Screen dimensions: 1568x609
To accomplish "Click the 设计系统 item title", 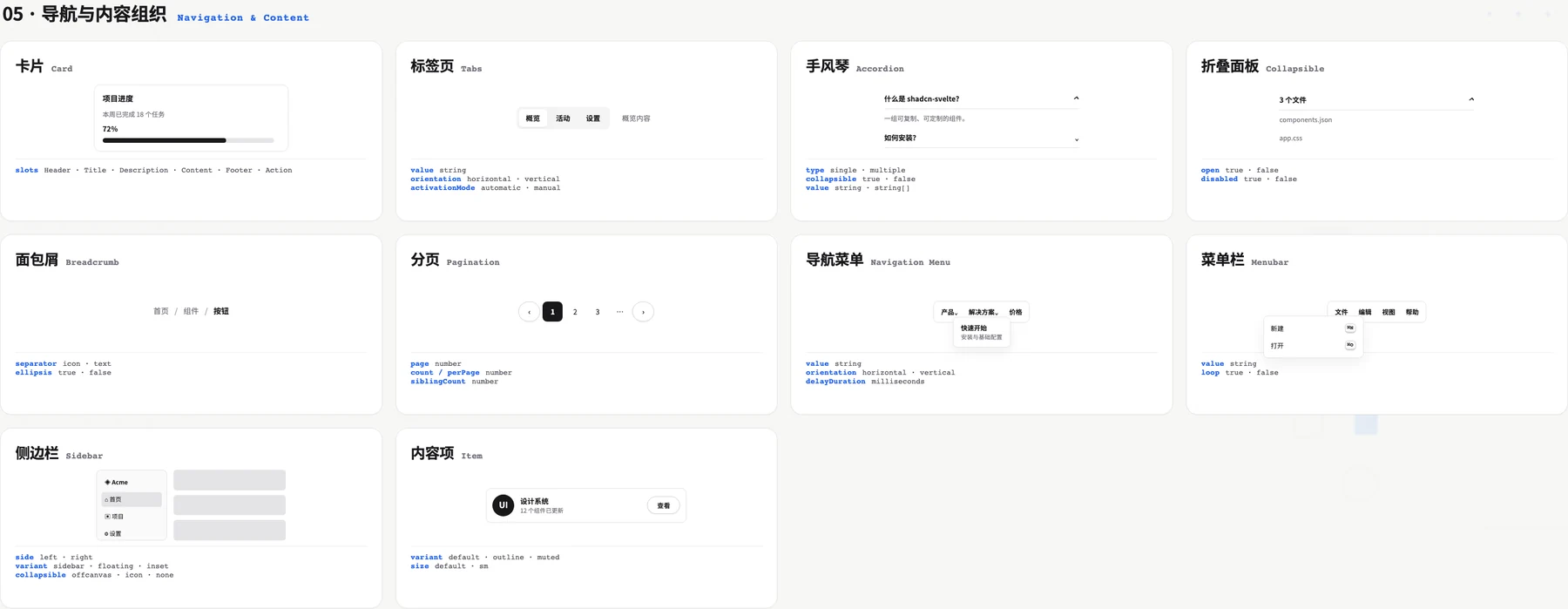I will (534, 501).
